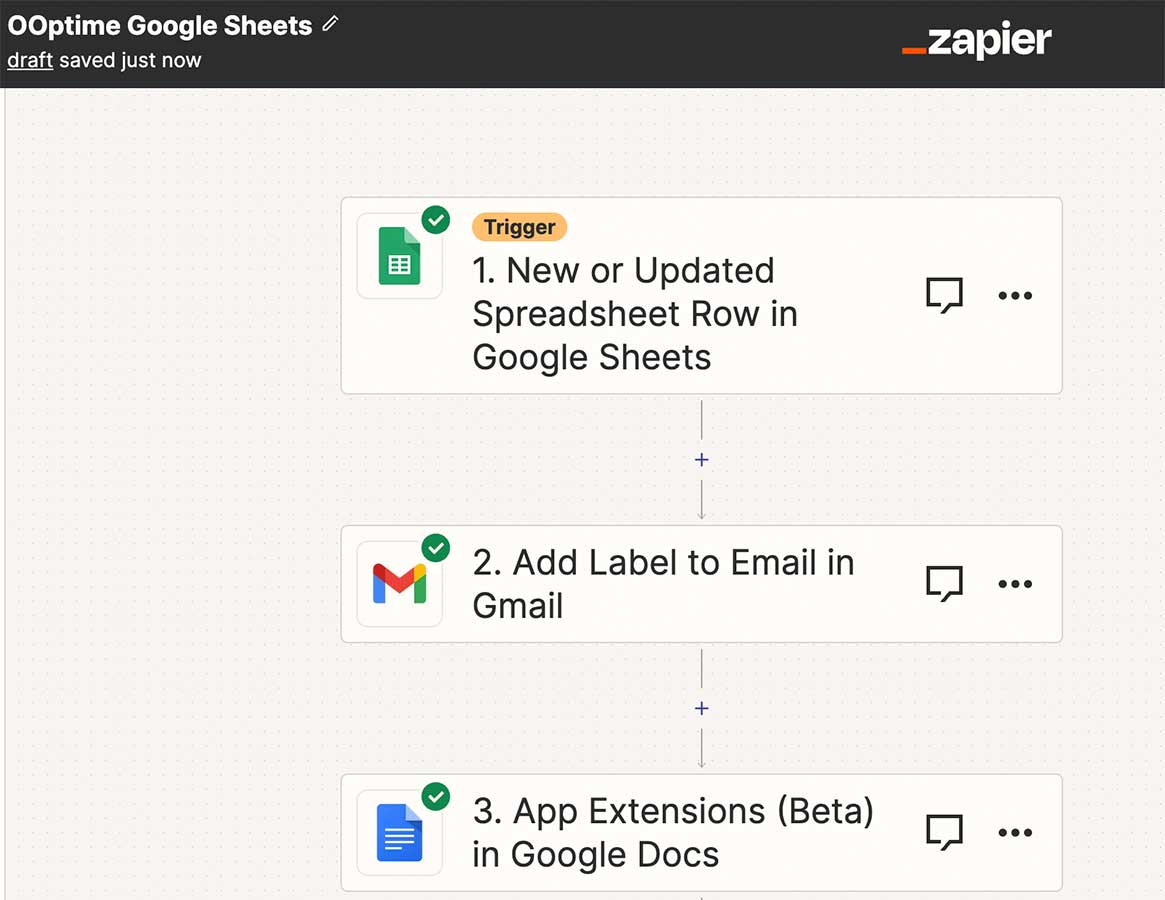
Task: Add a step between Sheets and Gmail
Action: point(701,460)
